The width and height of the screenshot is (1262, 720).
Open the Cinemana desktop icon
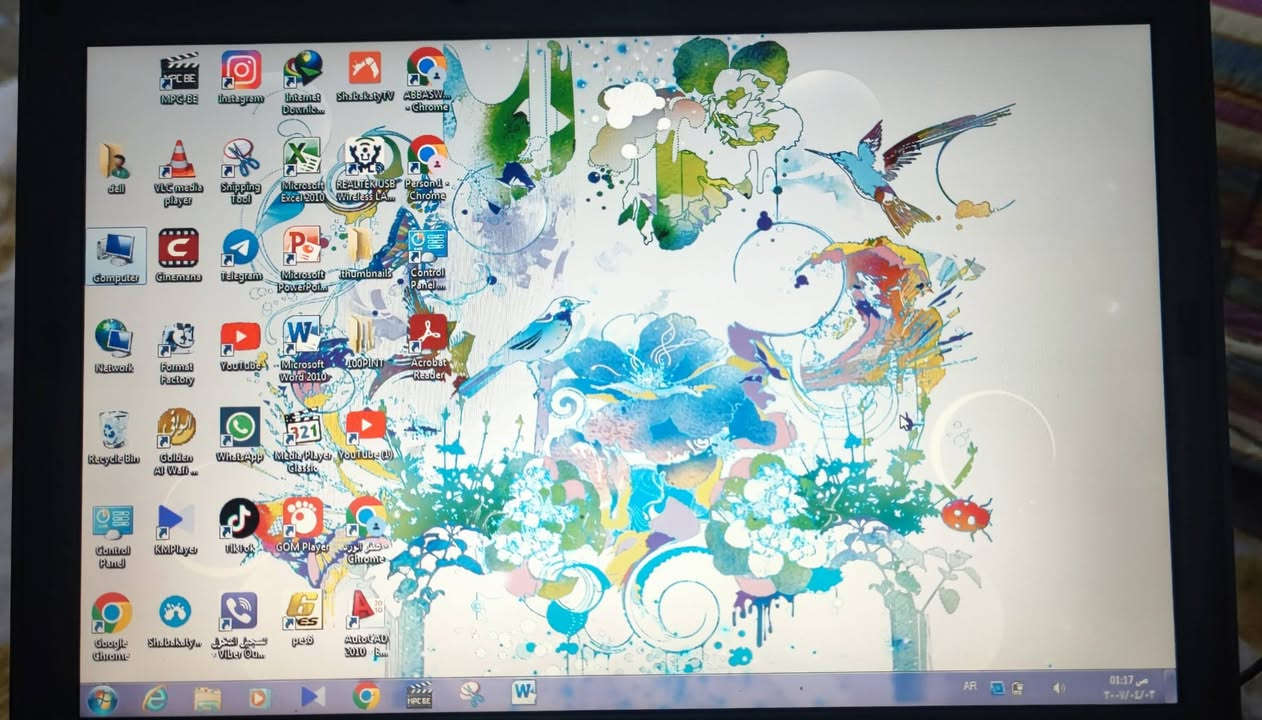[x=178, y=256]
